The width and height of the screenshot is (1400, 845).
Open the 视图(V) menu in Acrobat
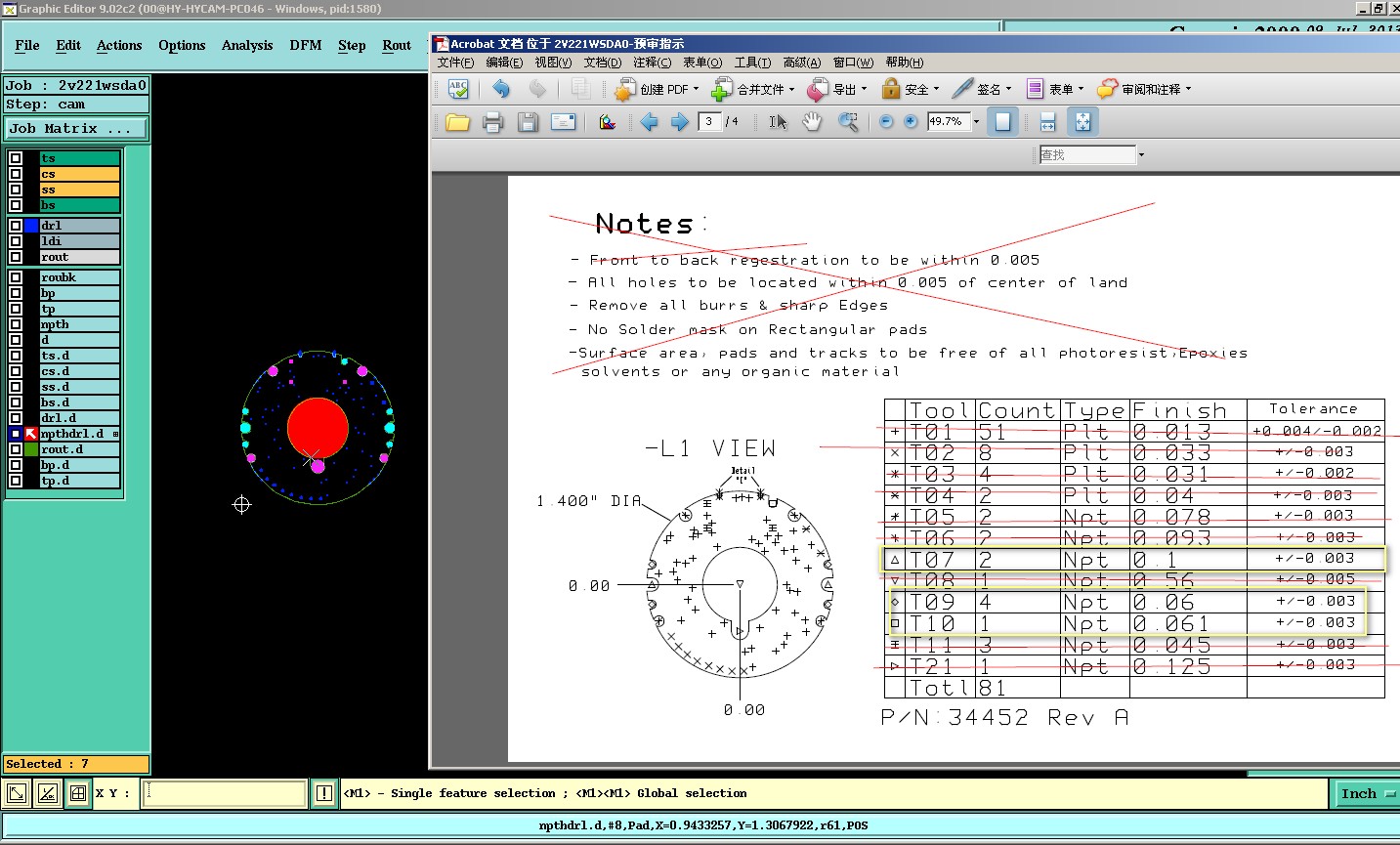pyautogui.click(x=553, y=63)
